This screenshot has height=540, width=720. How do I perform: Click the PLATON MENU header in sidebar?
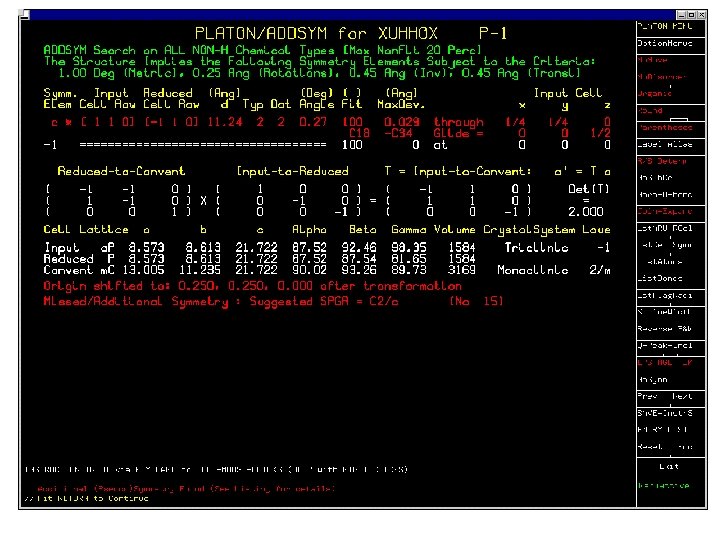click(x=665, y=26)
